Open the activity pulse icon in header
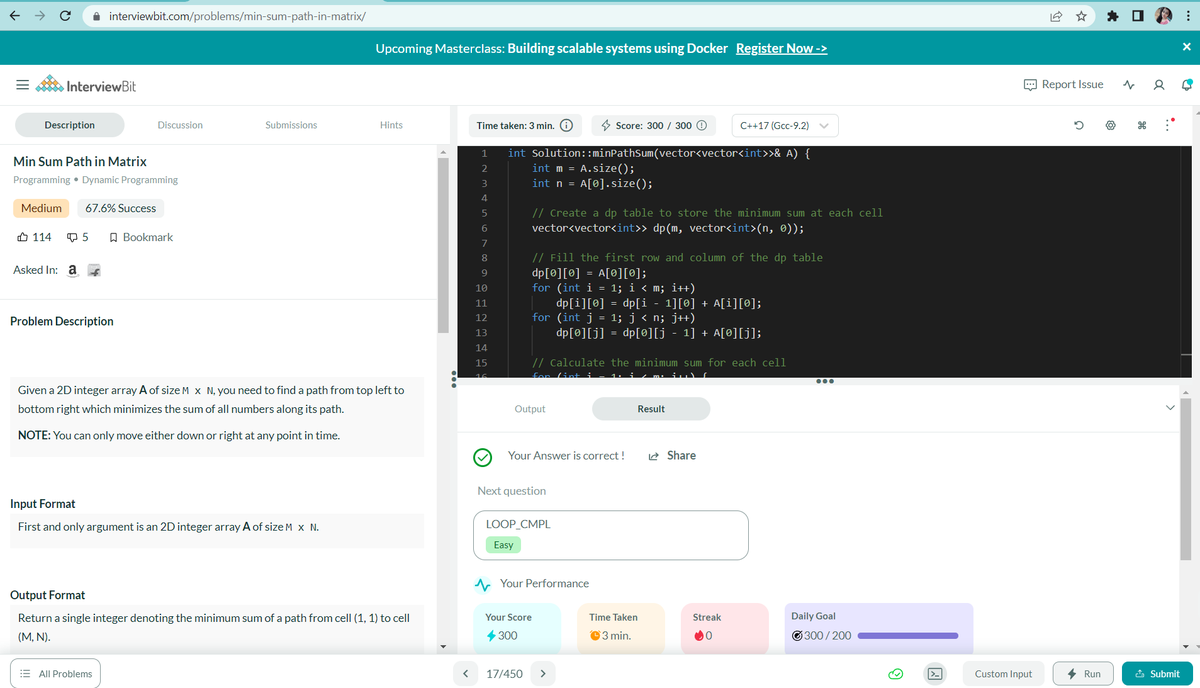 coord(1130,85)
